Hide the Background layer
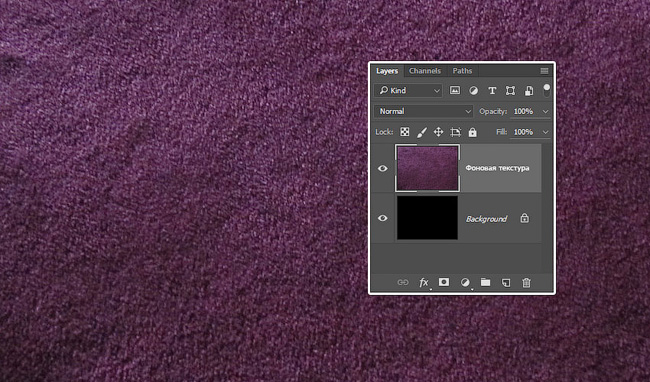Viewport: 650px width, 382px height. (x=383, y=218)
